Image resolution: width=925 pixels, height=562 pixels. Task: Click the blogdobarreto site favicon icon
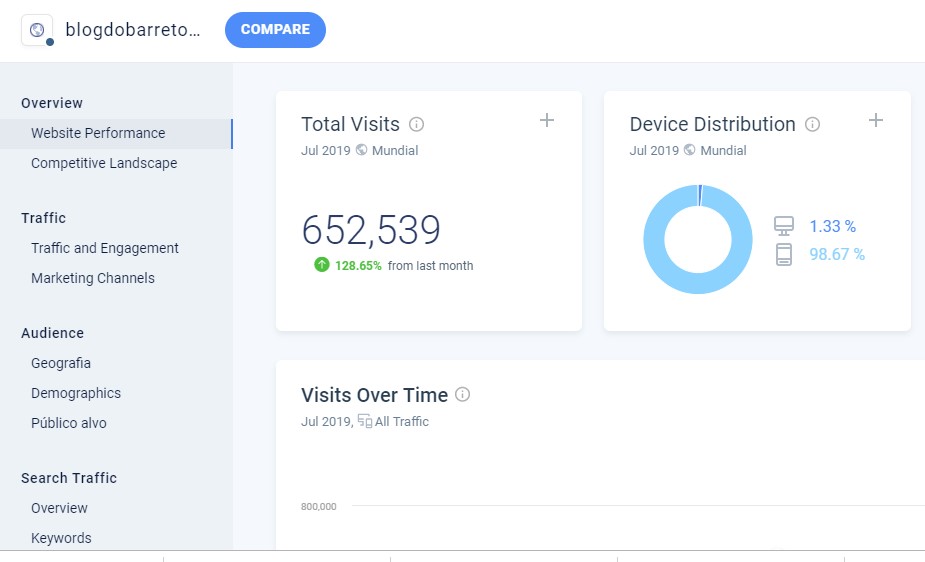click(x=37, y=30)
